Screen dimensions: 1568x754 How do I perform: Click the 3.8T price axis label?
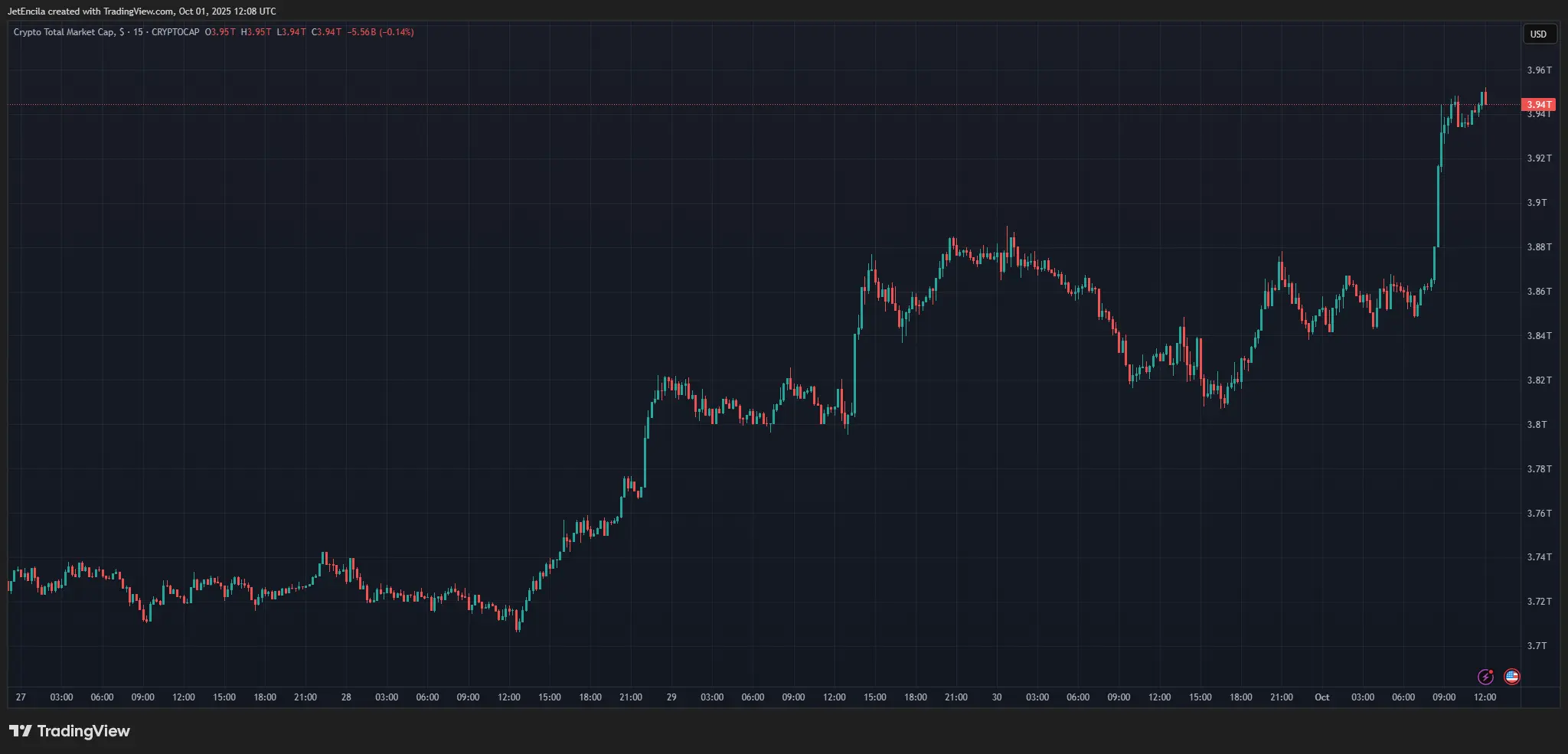coord(1537,425)
